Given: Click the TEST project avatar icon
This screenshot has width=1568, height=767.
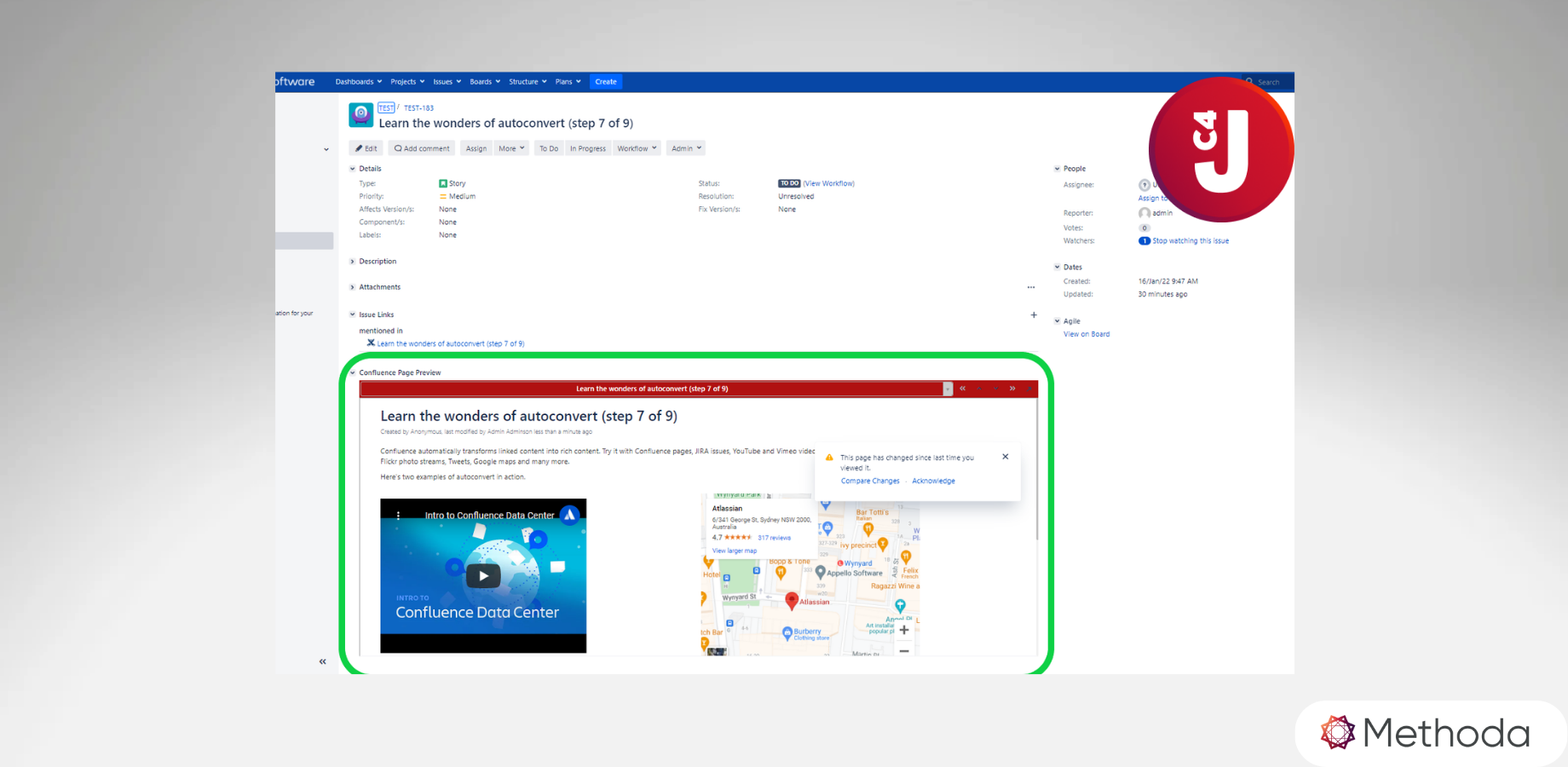Looking at the screenshot, I should click(361, 114).
